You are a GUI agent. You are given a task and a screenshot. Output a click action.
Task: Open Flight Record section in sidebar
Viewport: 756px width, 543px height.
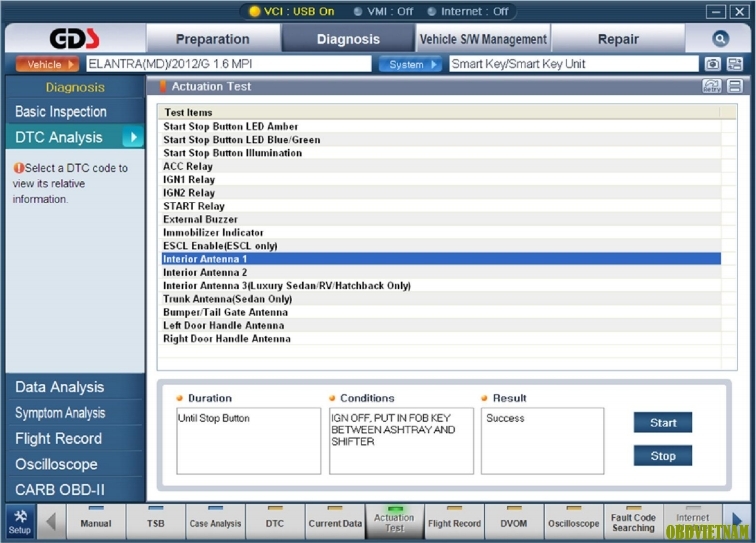click(75, 438)
